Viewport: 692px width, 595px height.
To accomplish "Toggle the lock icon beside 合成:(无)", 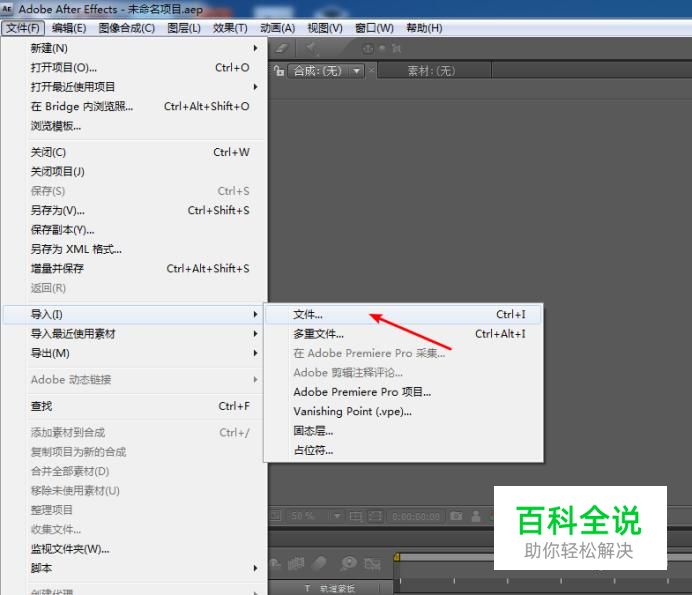I will pyautogui.click(x=278, y=71).
